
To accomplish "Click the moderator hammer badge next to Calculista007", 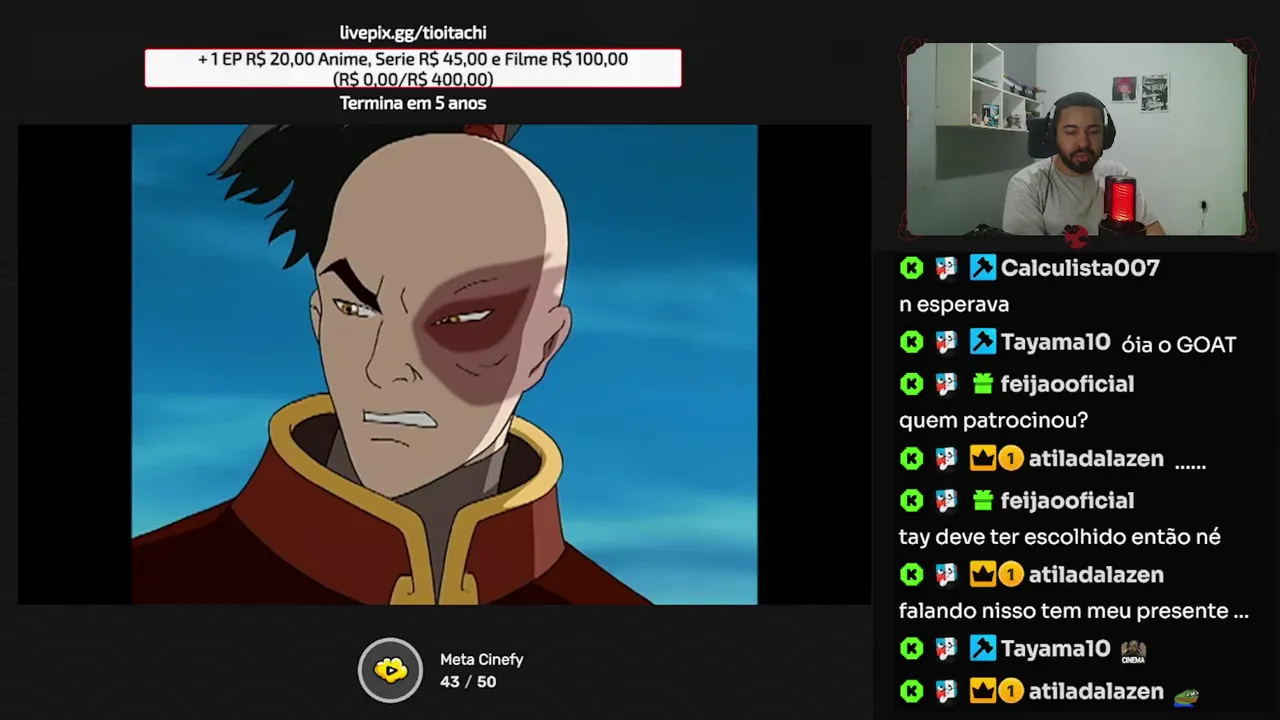I will tap(982, 268).
